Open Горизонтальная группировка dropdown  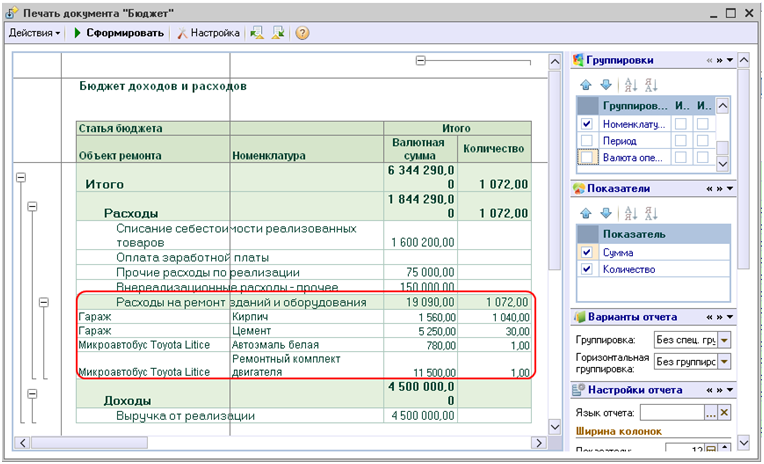[724, 364]
